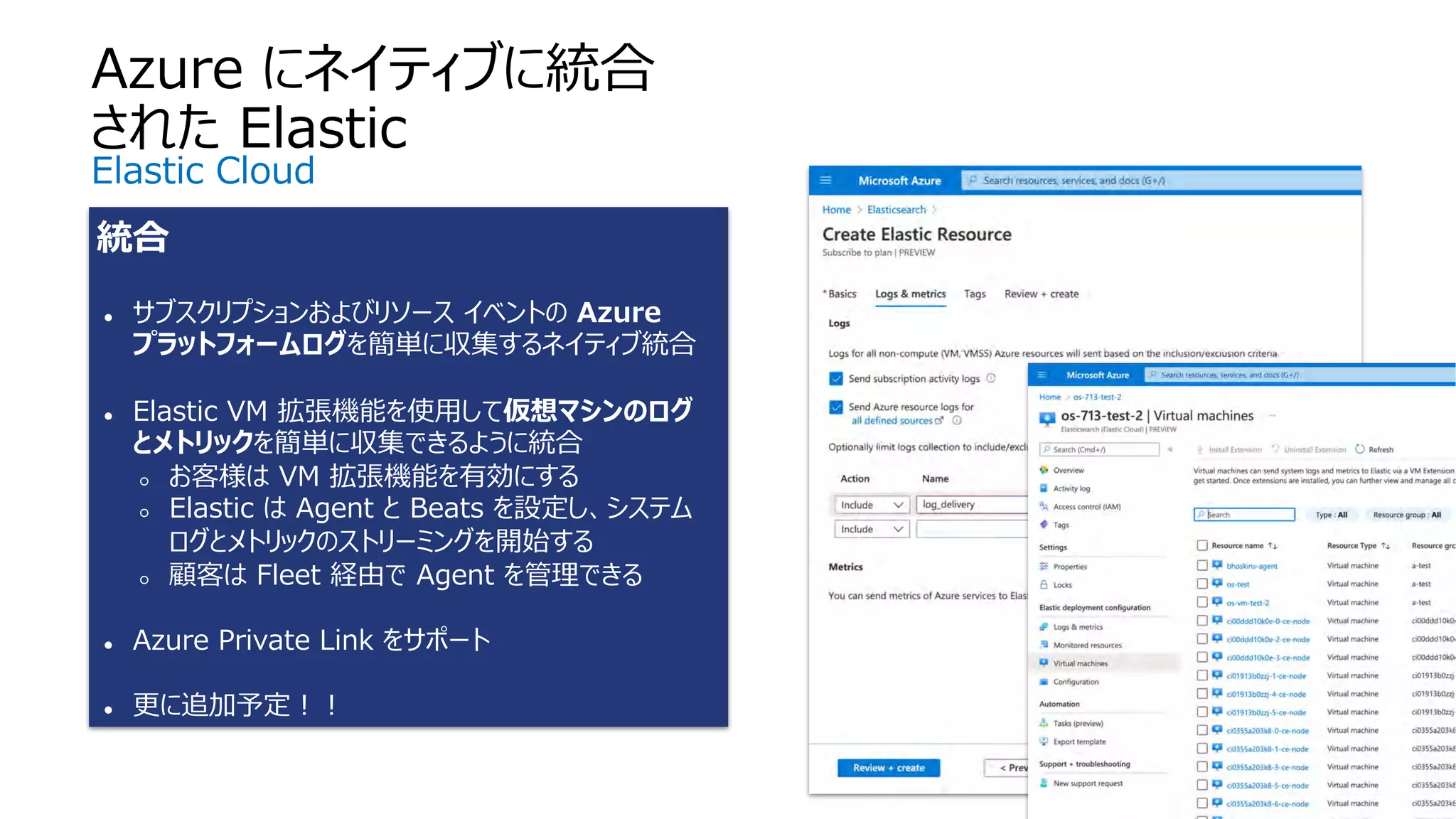Follow the Elasticsearch breadcrumb link
The width and height of the screenshot is (1456, 819).
[x=896, y=210]
